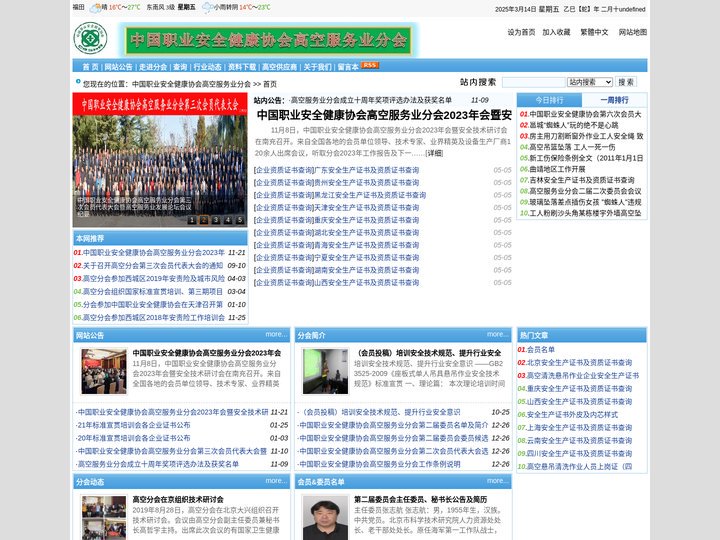Open the 分会动态 seminar photo thumbnail
The image size is (720, 540).
[x=104, y=518]
